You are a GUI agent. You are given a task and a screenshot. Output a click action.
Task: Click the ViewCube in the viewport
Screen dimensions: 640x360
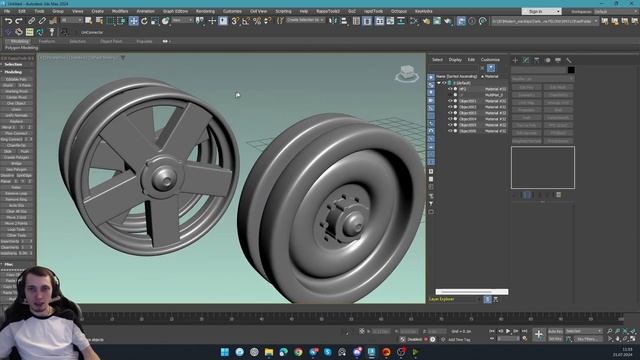407,74
